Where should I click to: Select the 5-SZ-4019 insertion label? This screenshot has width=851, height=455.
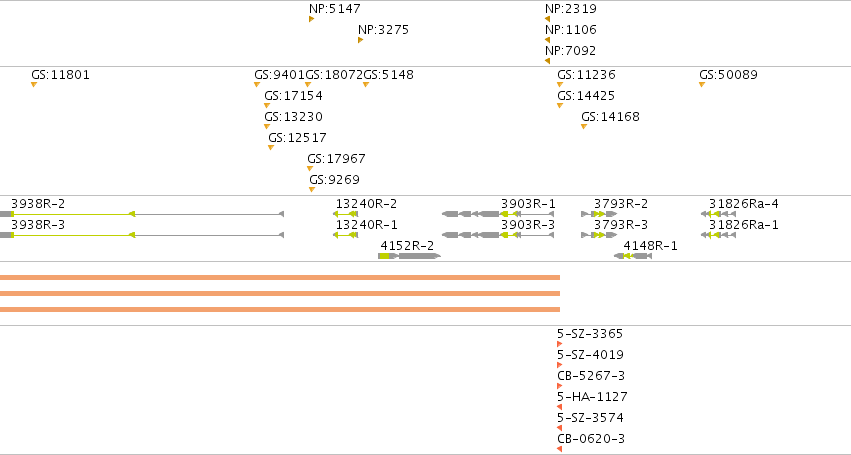click(590, 355)
